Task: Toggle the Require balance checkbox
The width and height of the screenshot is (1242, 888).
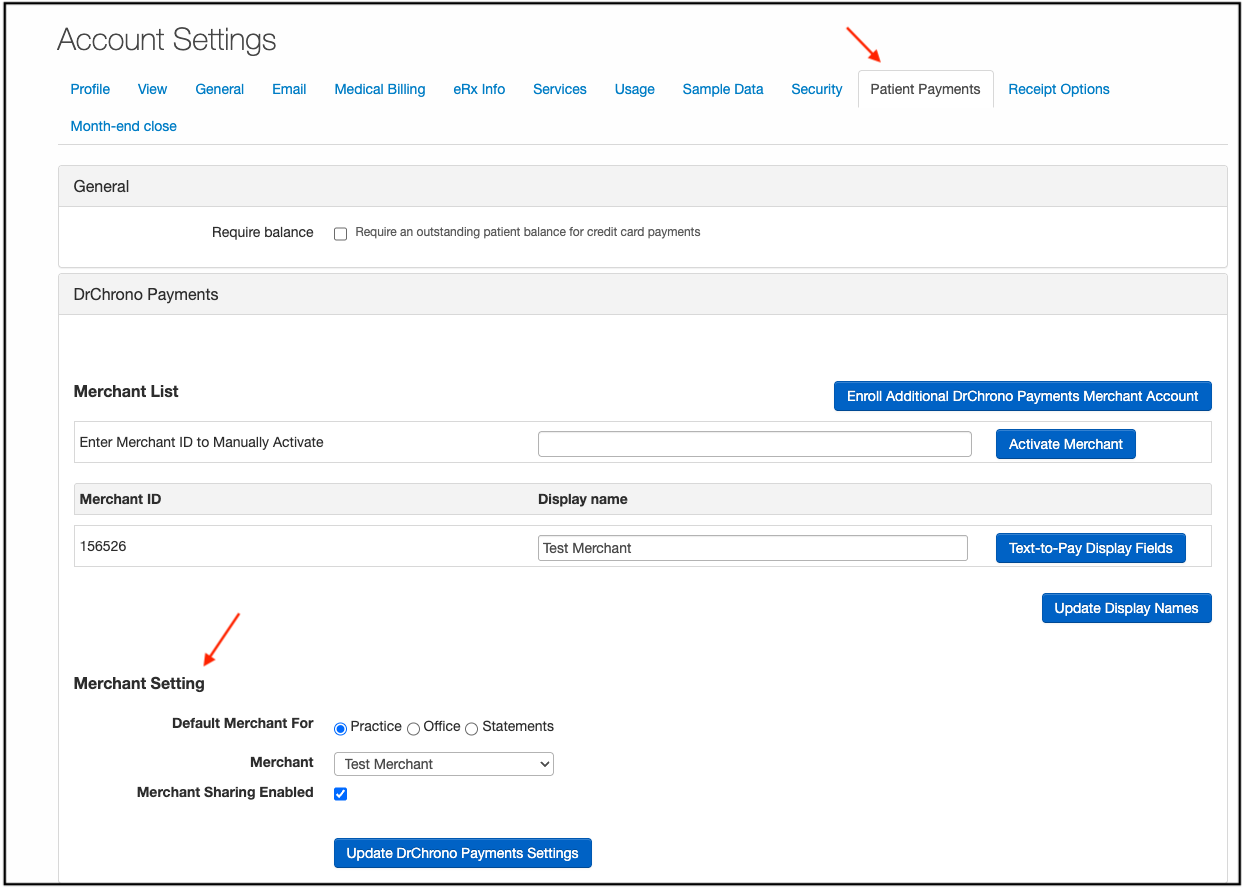Action: [x=340, y=233]
